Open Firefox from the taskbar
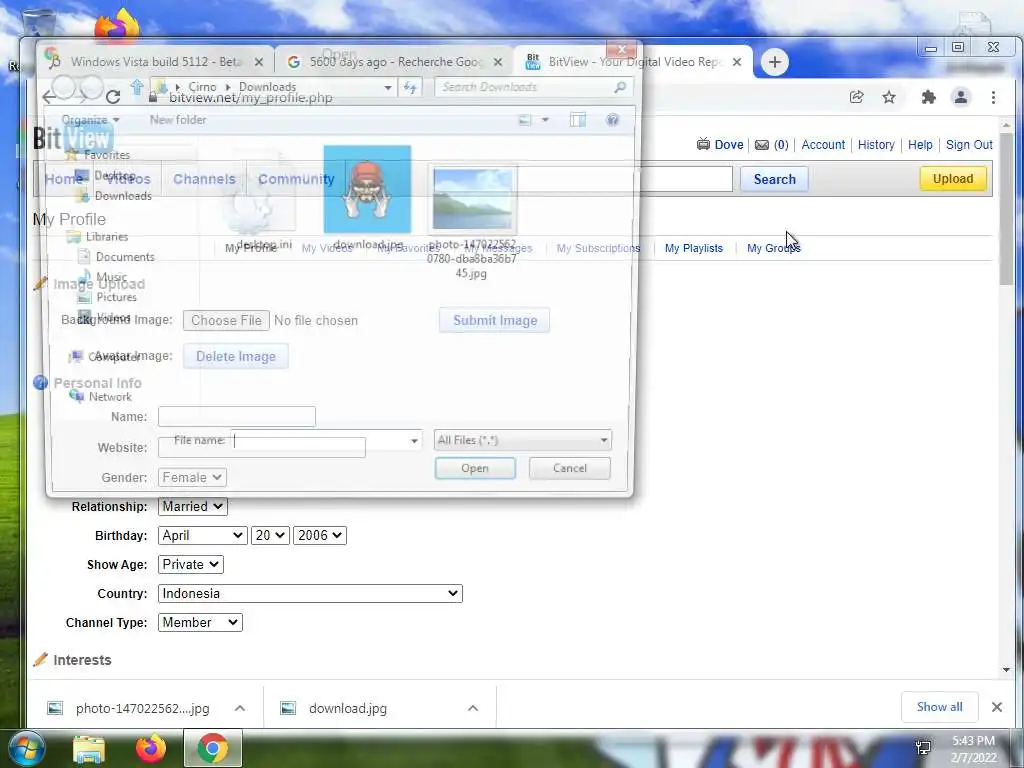 [x=150, y=748]
